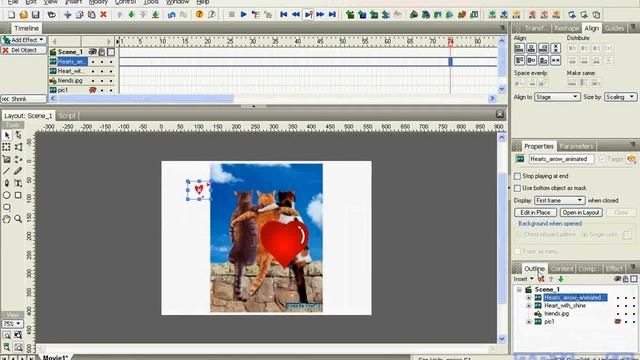Image resolution: width=640 pixels, height=360 pixels.
Task: Click keyframe at frame 74 in timeline
Action: (451, 62)
